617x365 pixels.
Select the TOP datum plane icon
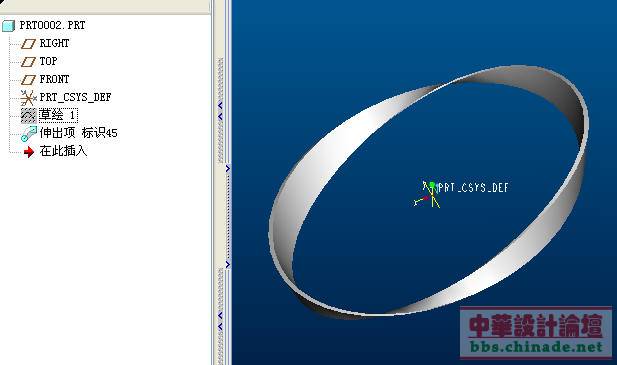(28, 62)
